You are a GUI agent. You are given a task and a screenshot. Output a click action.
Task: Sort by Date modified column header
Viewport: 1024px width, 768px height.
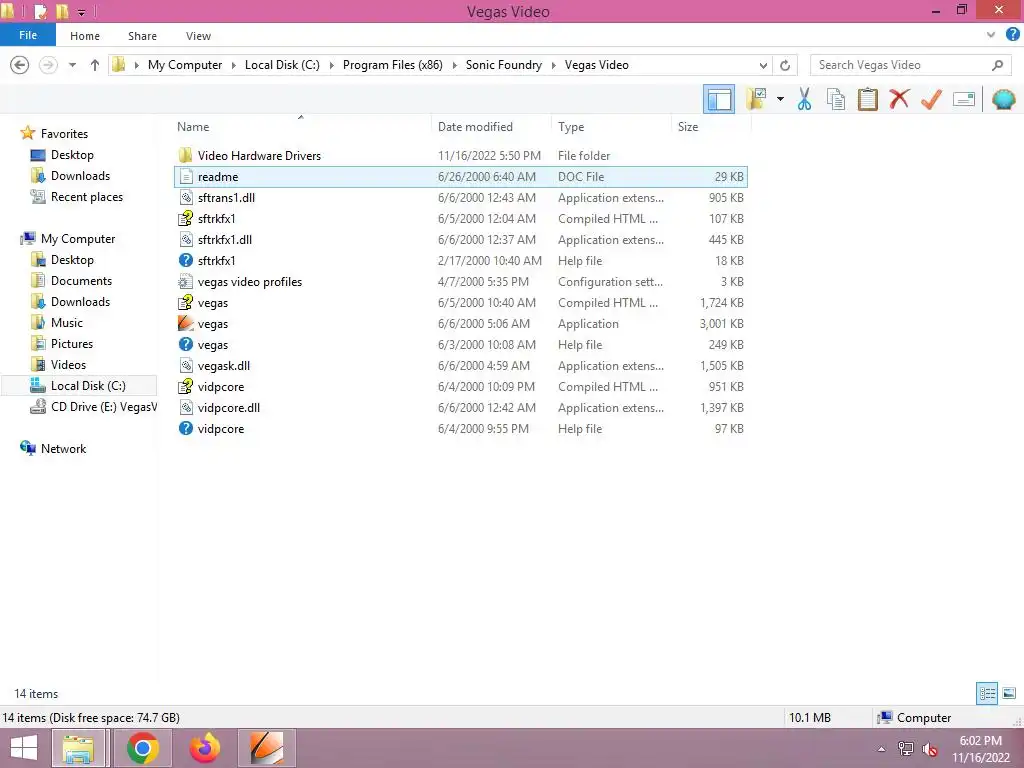[x=475, y=127]
